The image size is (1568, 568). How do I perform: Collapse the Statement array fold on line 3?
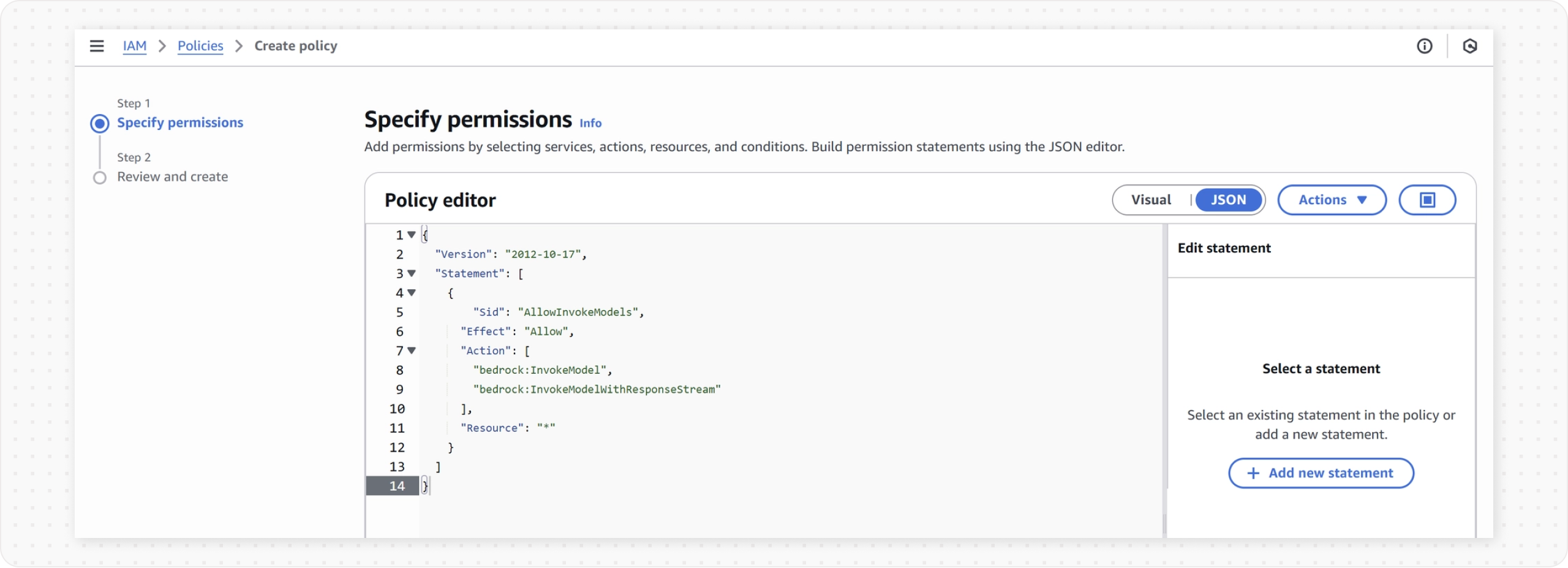412,273
